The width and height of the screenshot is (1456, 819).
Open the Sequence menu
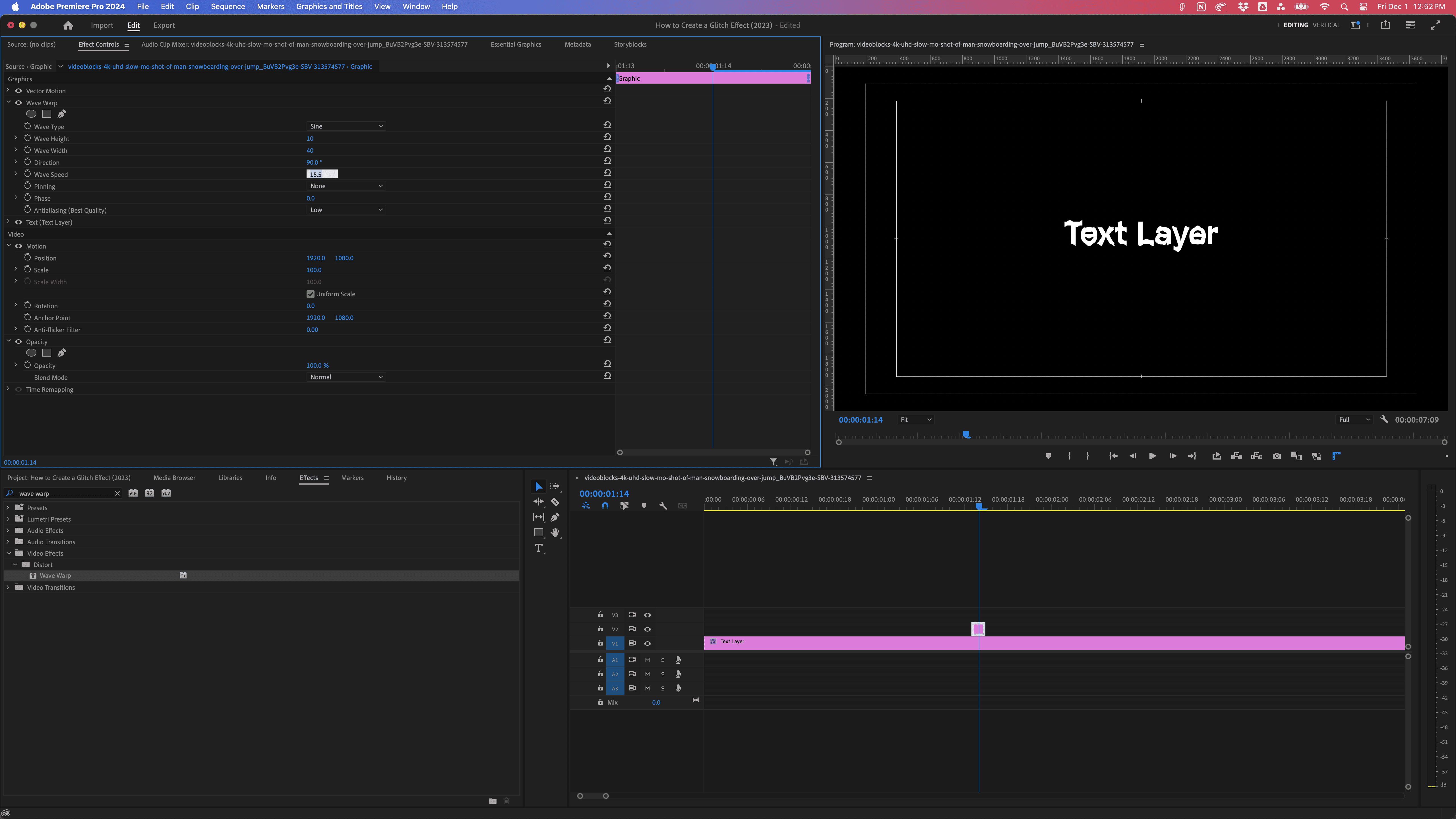tap(228, 7)
